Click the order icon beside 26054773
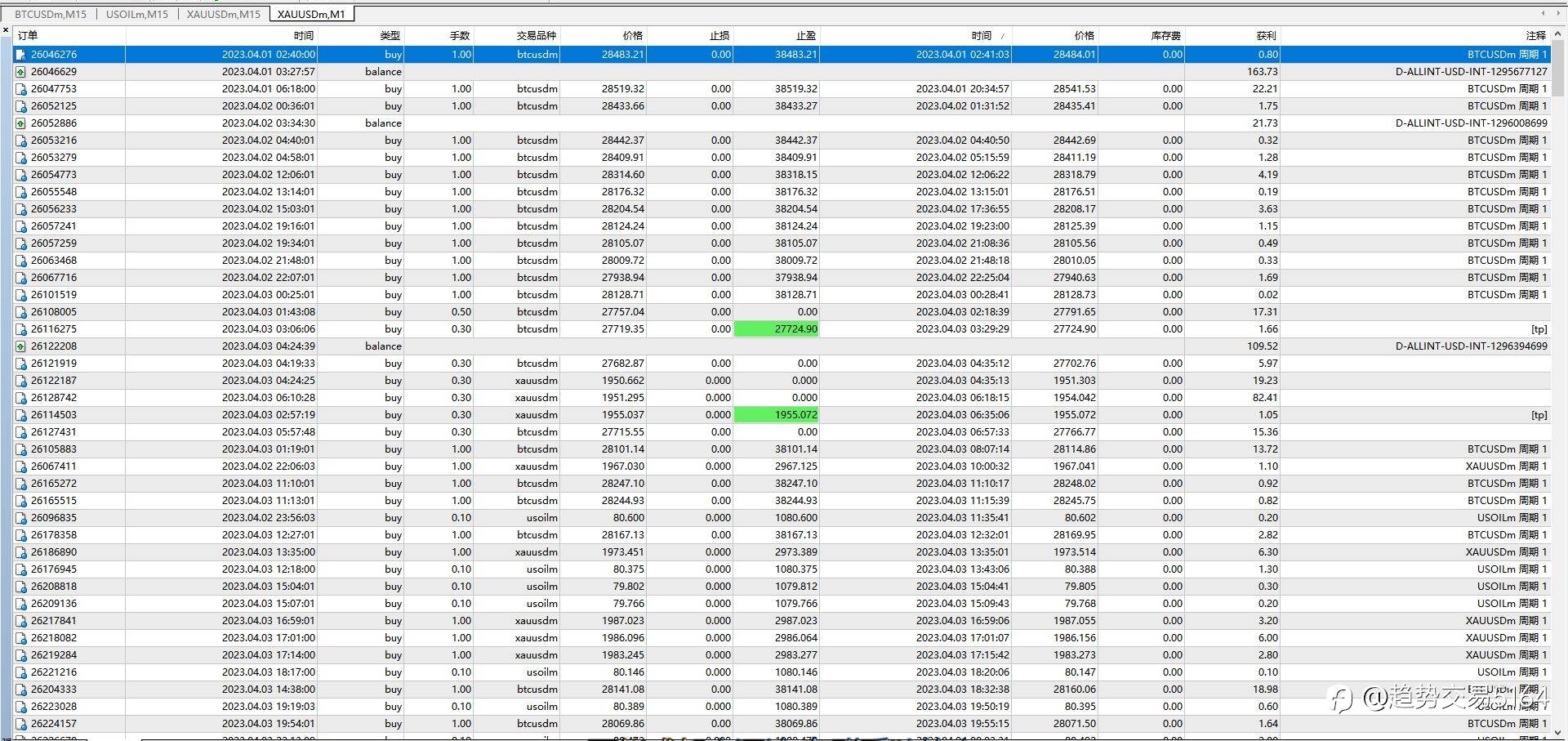Screen dimensions: 1568x741 tap(20, 175)
